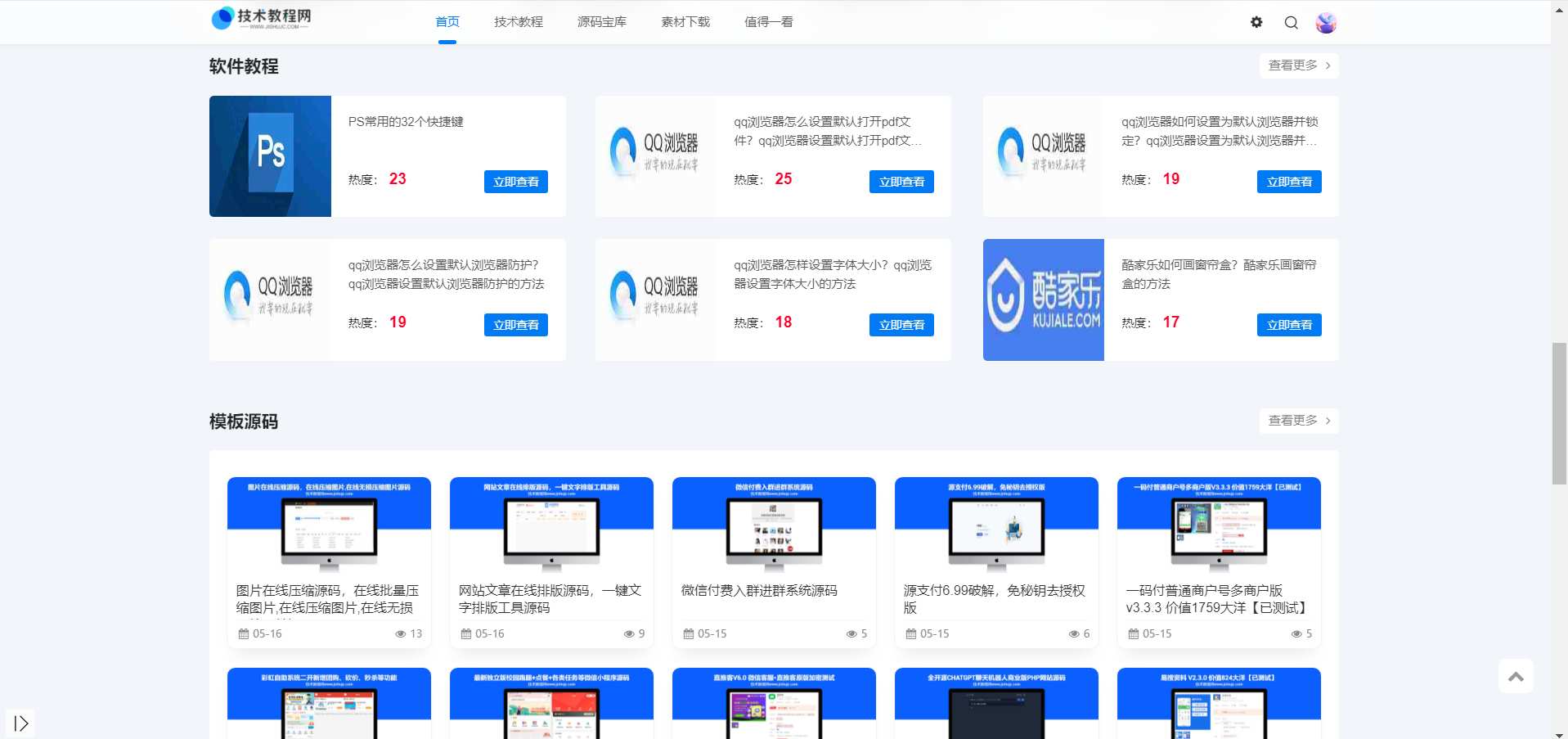Screen dimensions: 1568x739
Task: Open the user avatar profile
Action: click(1326, 23)
